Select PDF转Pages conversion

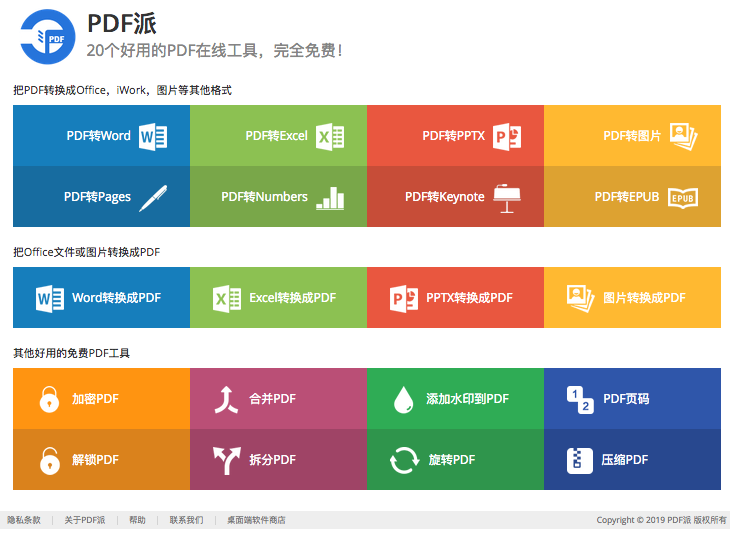click(x=101, y=196)
